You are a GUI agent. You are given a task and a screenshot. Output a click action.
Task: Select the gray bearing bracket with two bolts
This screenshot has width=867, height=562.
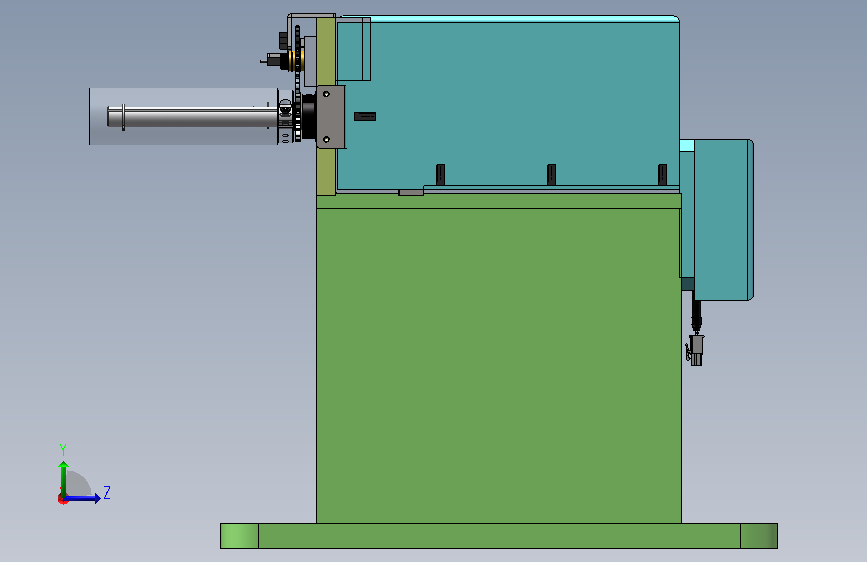pyautogui.click(x=331, y=117)
